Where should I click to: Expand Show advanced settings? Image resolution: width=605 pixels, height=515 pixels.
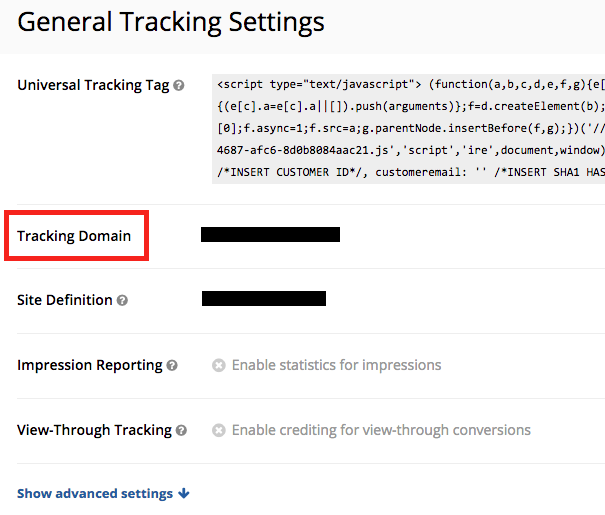(96, 493)
